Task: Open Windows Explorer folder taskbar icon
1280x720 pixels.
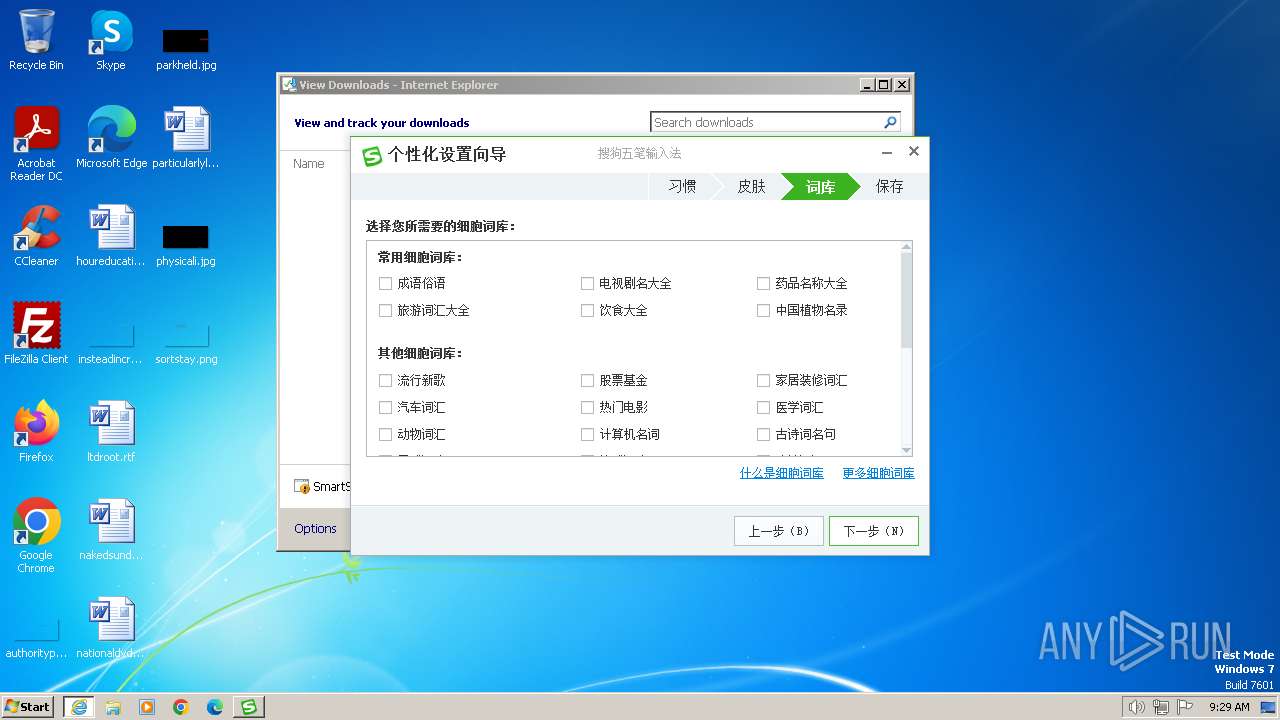Action: point(113,707)
